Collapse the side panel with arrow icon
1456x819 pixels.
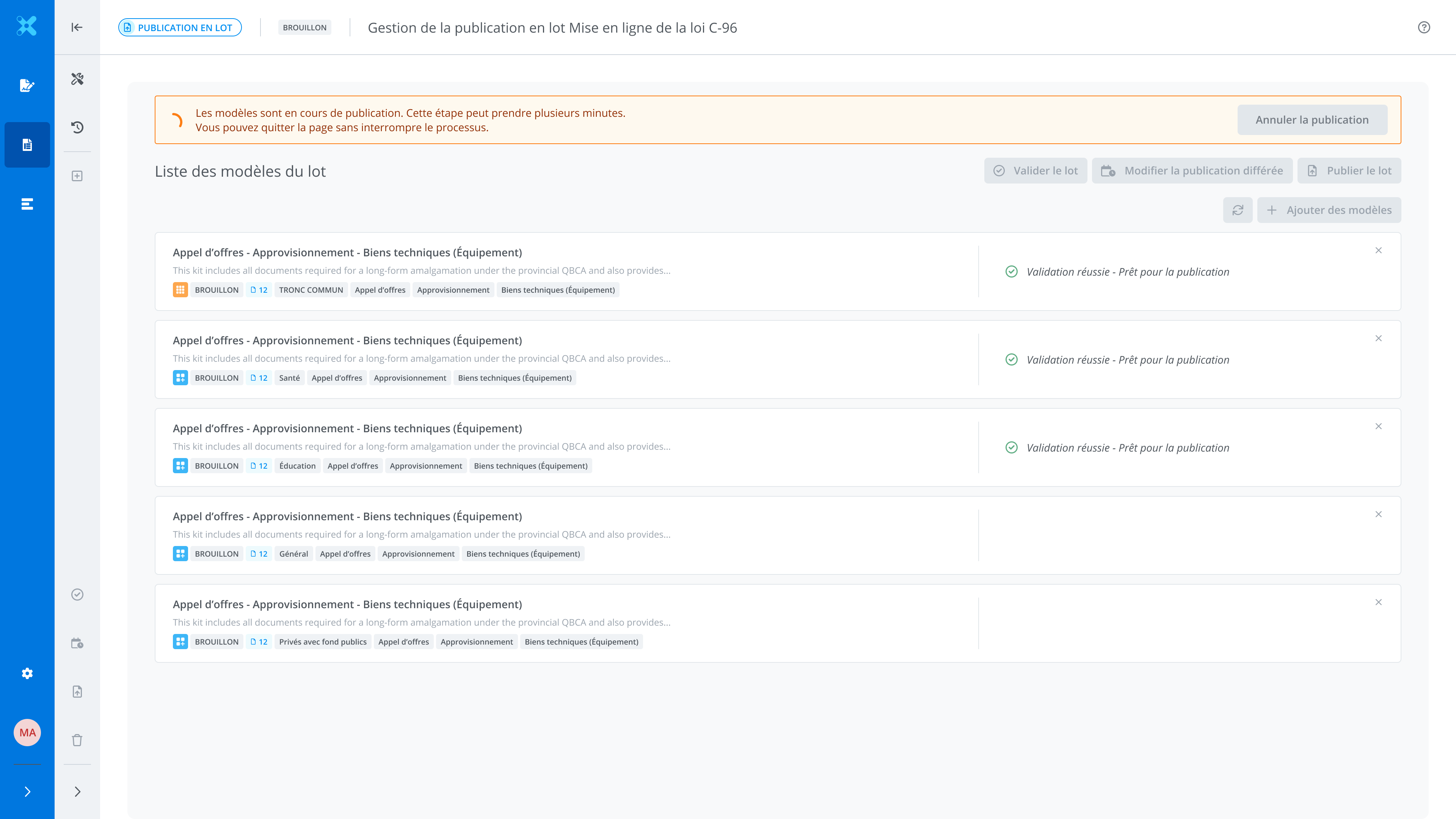(77, 27)
